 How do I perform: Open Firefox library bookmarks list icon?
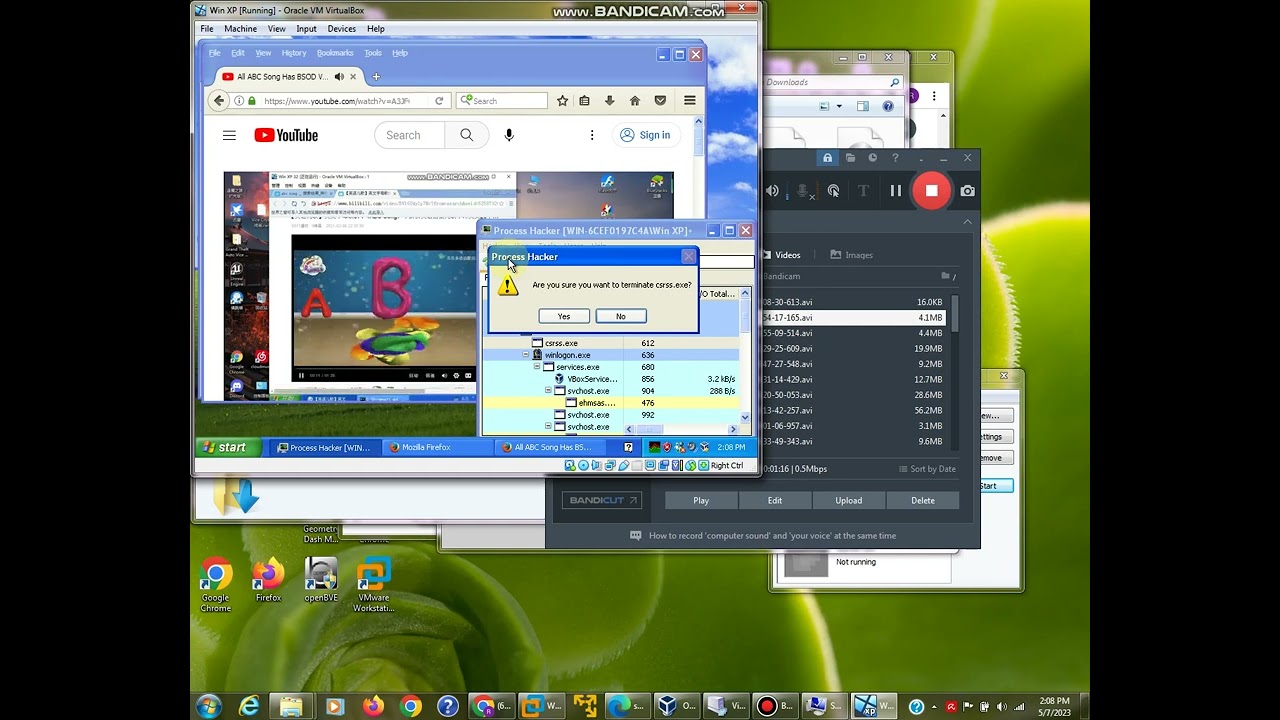(584, 101)
